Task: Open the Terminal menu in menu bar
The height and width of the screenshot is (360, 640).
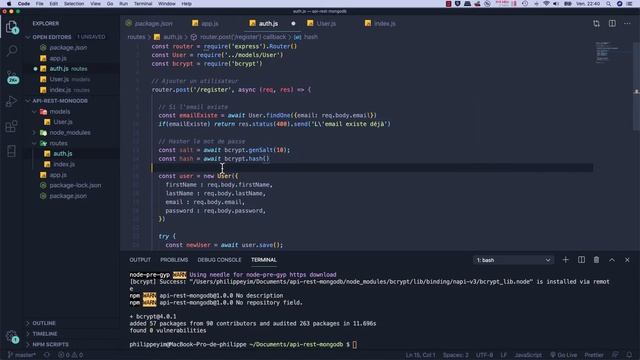Action: (x=143, y=4)
